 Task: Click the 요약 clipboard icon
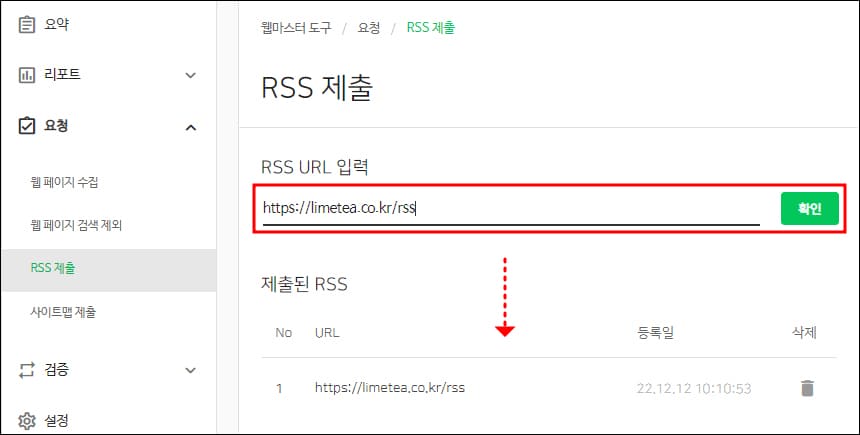(26, 25)
